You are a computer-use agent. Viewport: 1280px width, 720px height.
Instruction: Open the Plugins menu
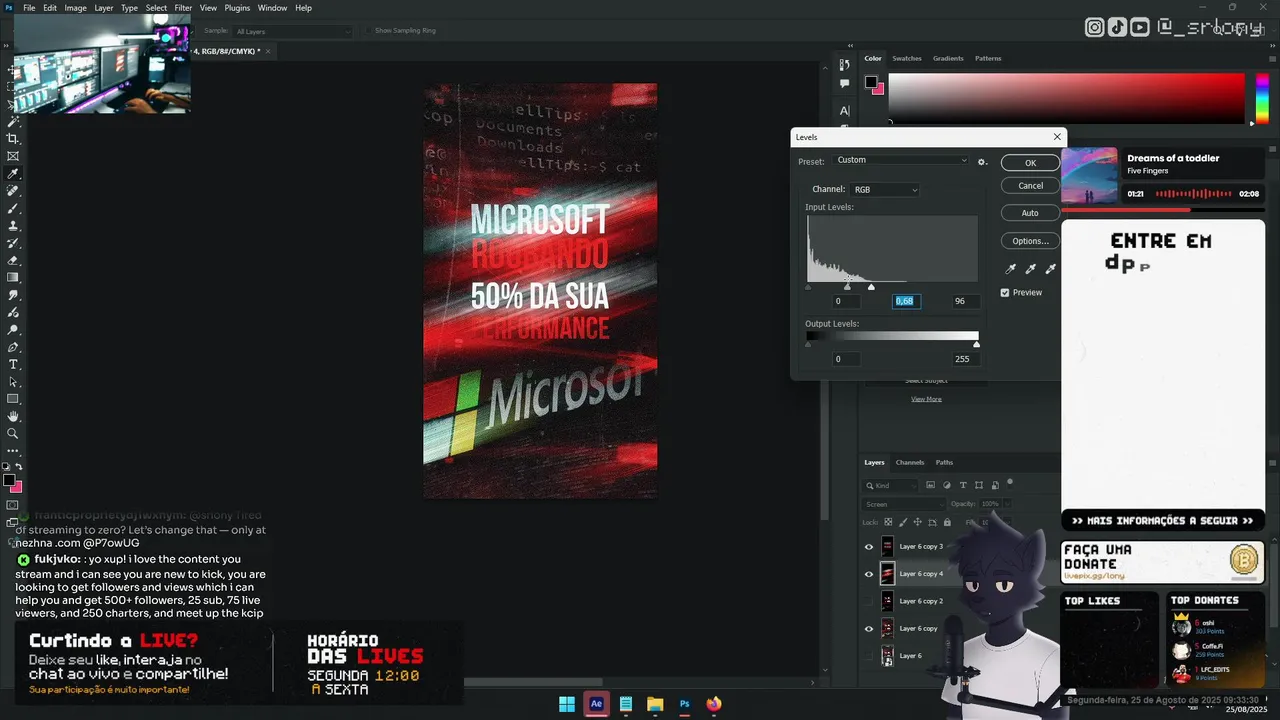237,8
